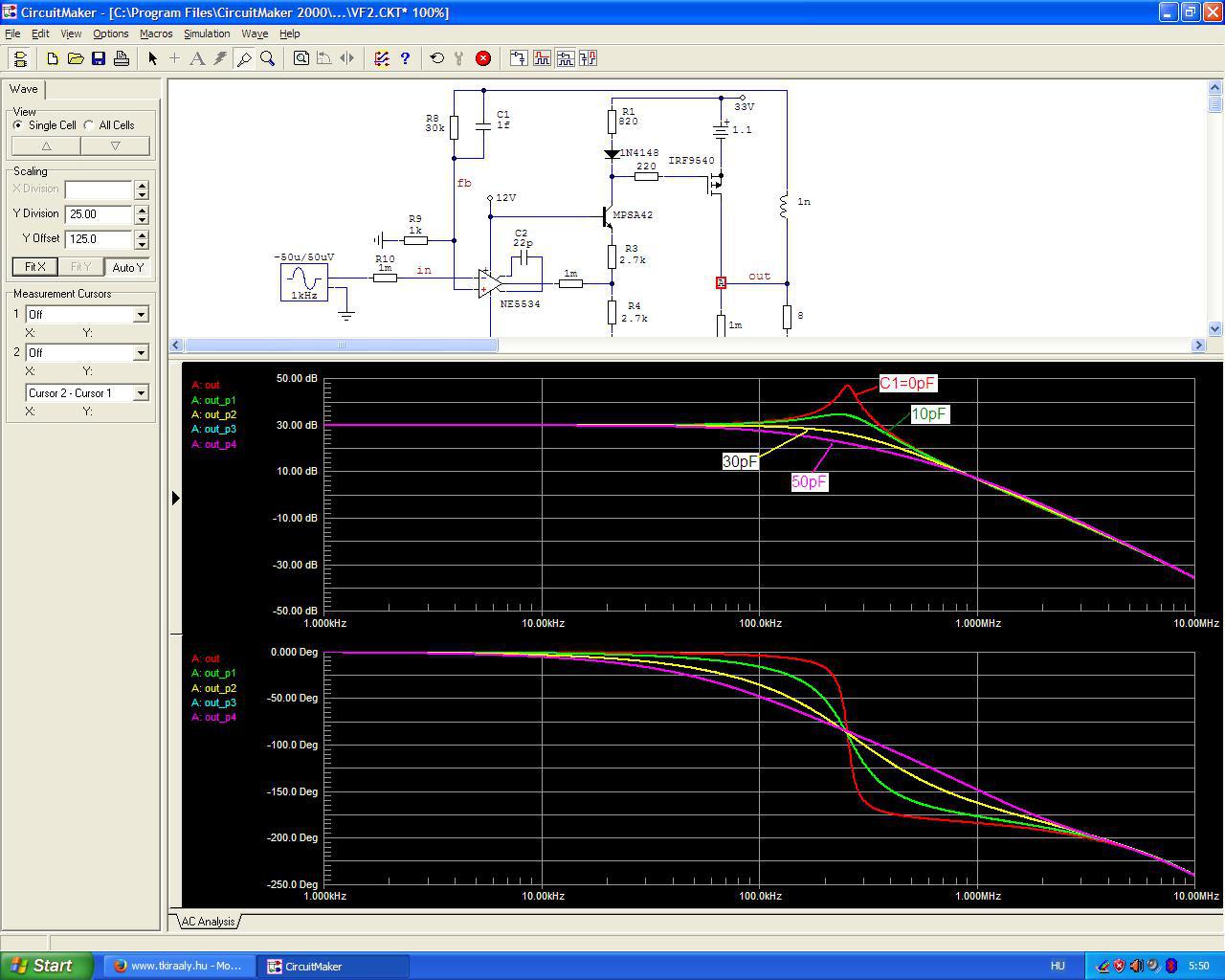Viewport: 1225px width, 980px height.
Task: Open the blue question mark Help icon
Action: [405, 58]
